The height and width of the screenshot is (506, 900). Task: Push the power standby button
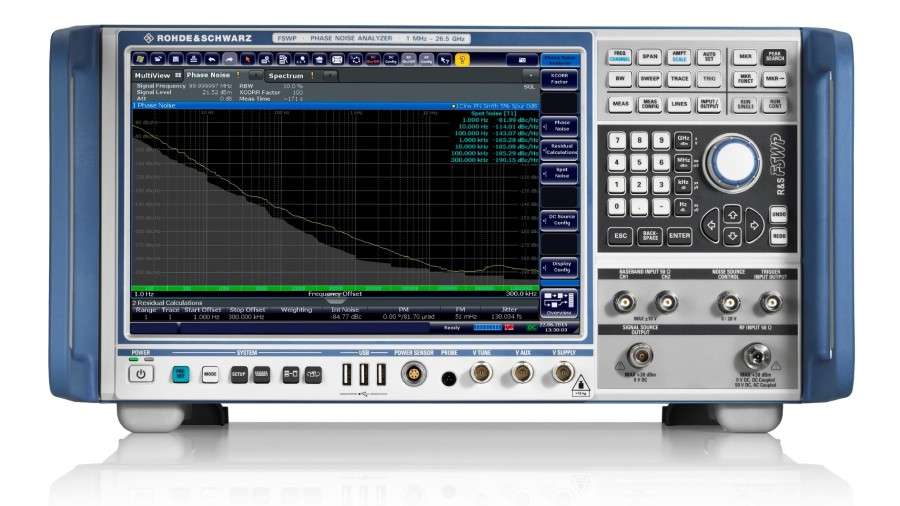pyautogui.click(x=141, y=375)
